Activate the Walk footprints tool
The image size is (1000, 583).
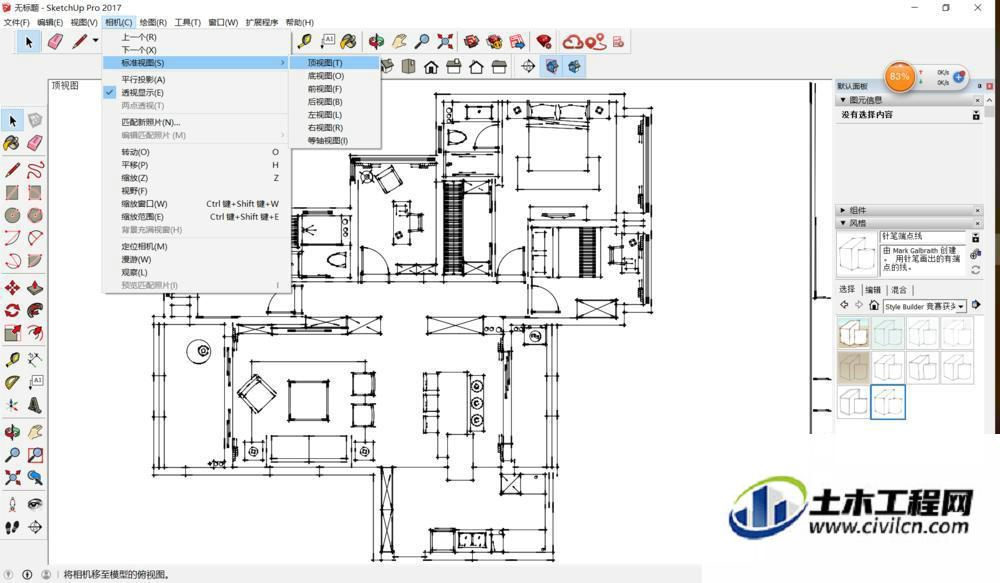tap(11, 528)
